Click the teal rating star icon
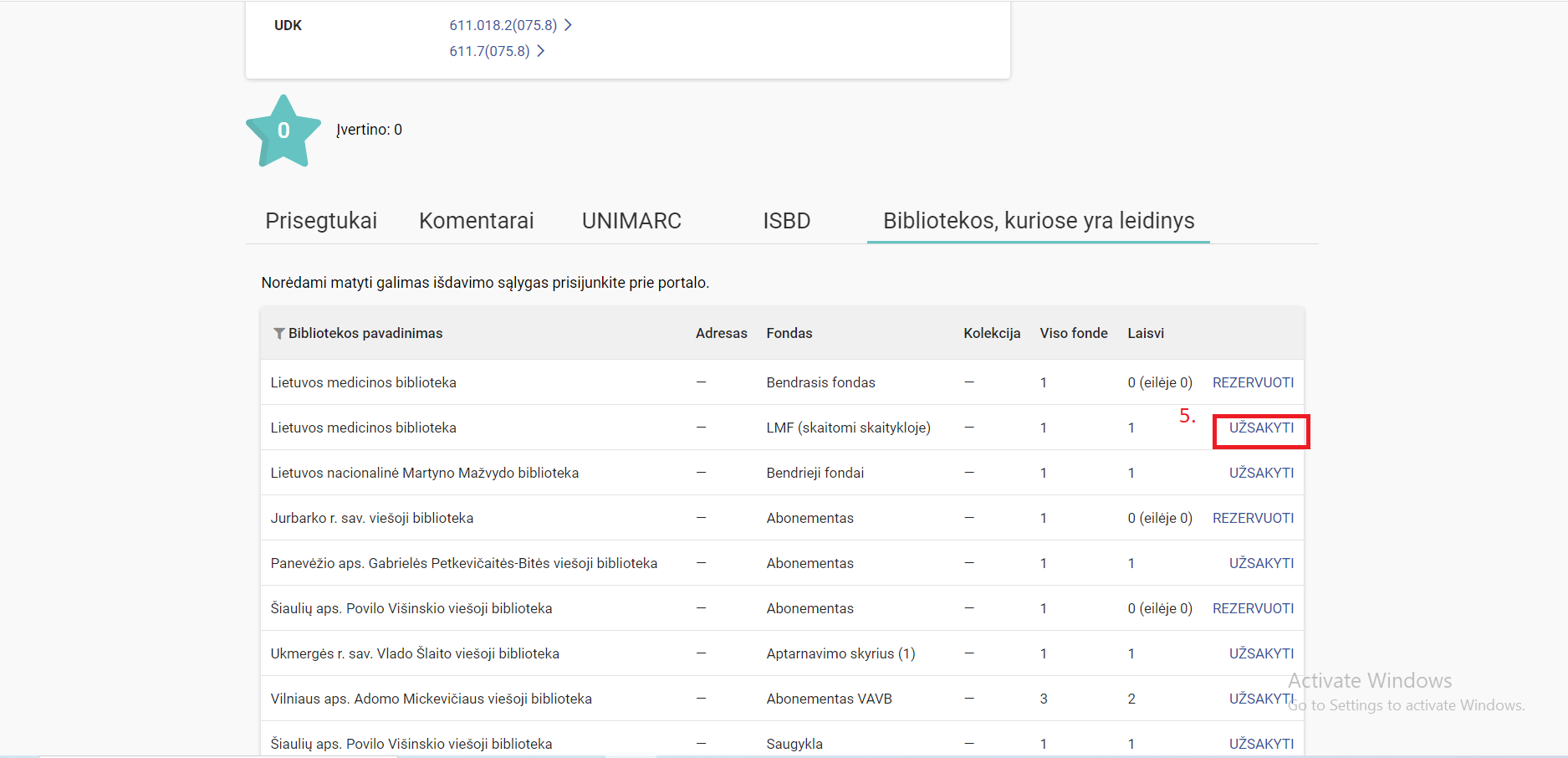Image resolution: width=1568 pixels, height=758 pixels. pyautogui.click(x=283, y=131)
